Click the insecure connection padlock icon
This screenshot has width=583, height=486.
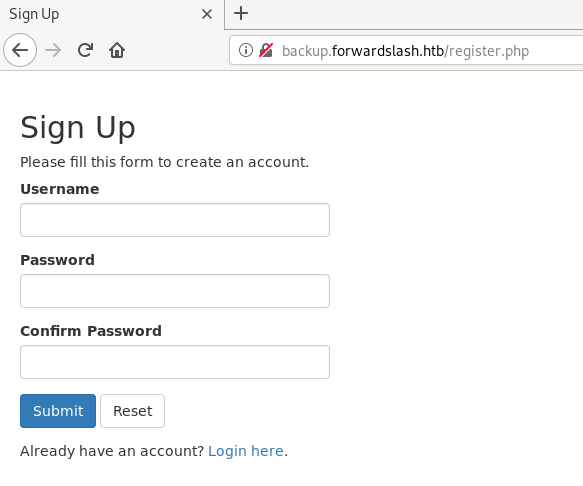pos(266,50)
